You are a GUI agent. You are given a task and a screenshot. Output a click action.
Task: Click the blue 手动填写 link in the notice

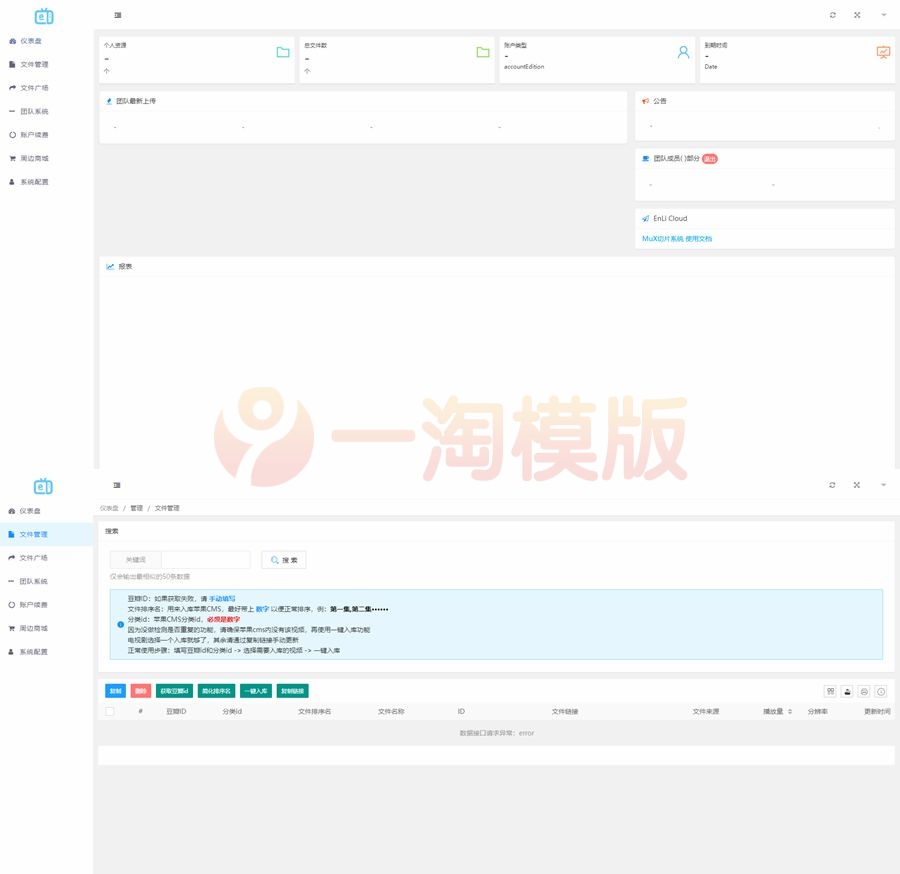222,599
